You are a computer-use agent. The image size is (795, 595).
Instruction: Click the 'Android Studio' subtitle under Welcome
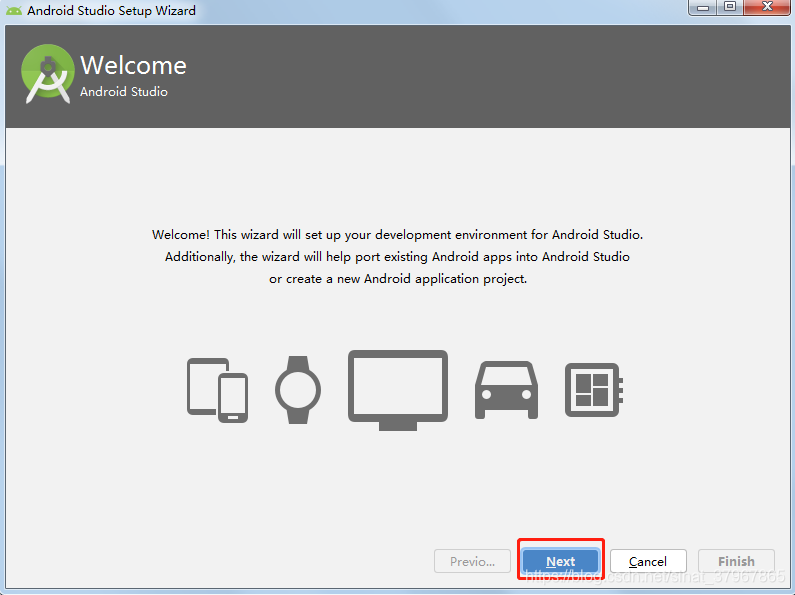coord(124,92)
